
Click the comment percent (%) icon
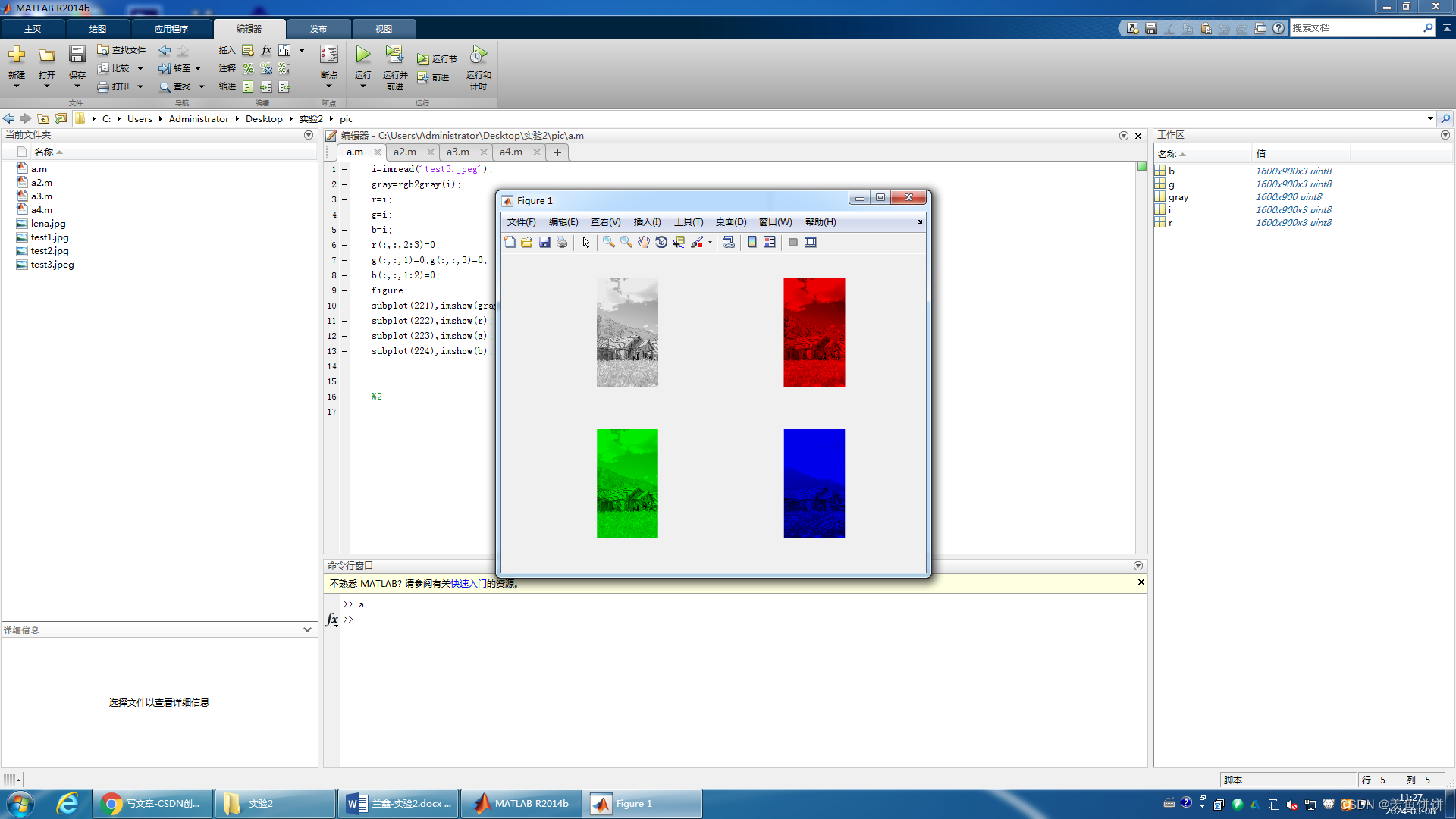248,68
